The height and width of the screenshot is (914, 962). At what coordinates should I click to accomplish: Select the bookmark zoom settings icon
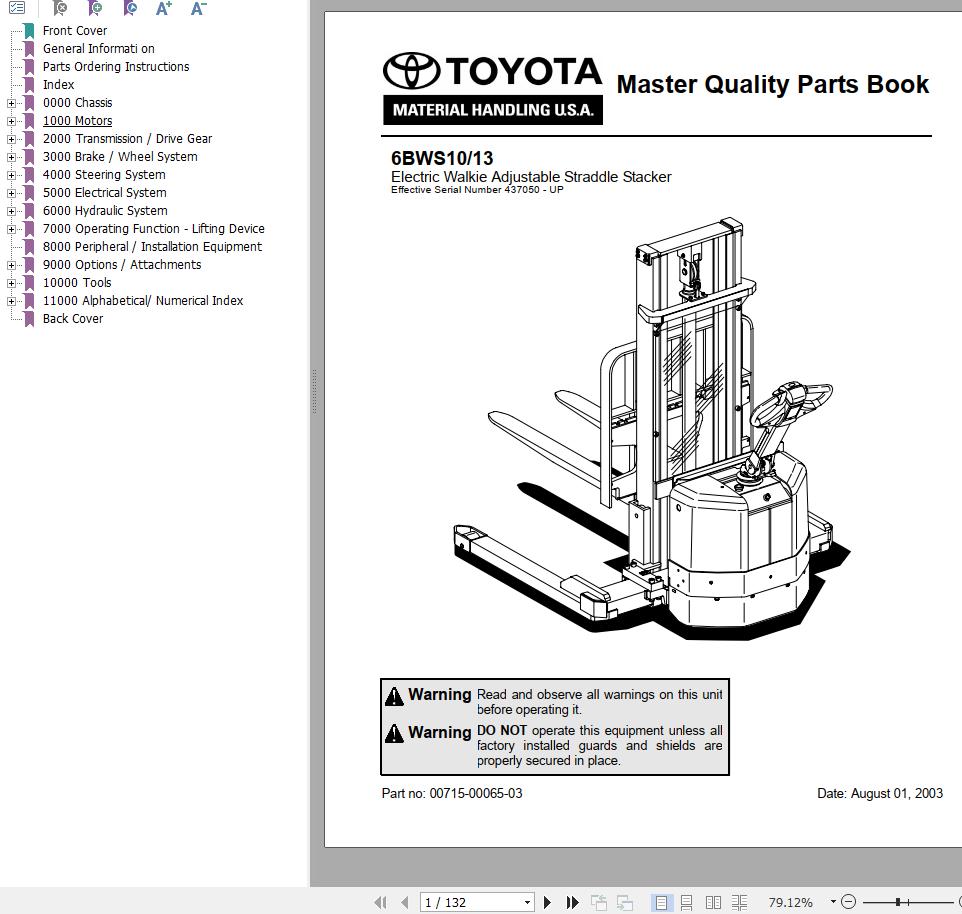point(95,8)
